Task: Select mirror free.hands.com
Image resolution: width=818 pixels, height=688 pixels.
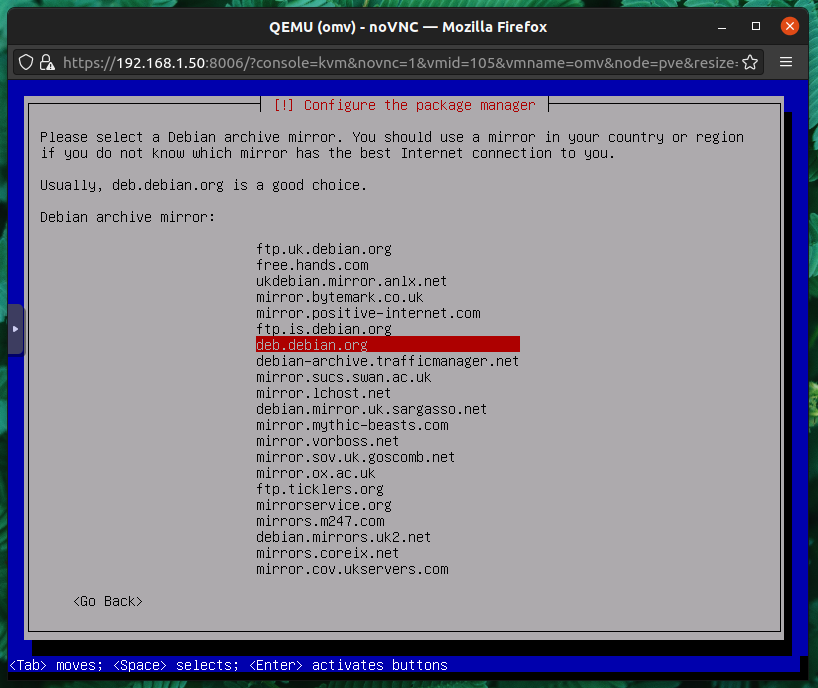Action: pos(312,265)
